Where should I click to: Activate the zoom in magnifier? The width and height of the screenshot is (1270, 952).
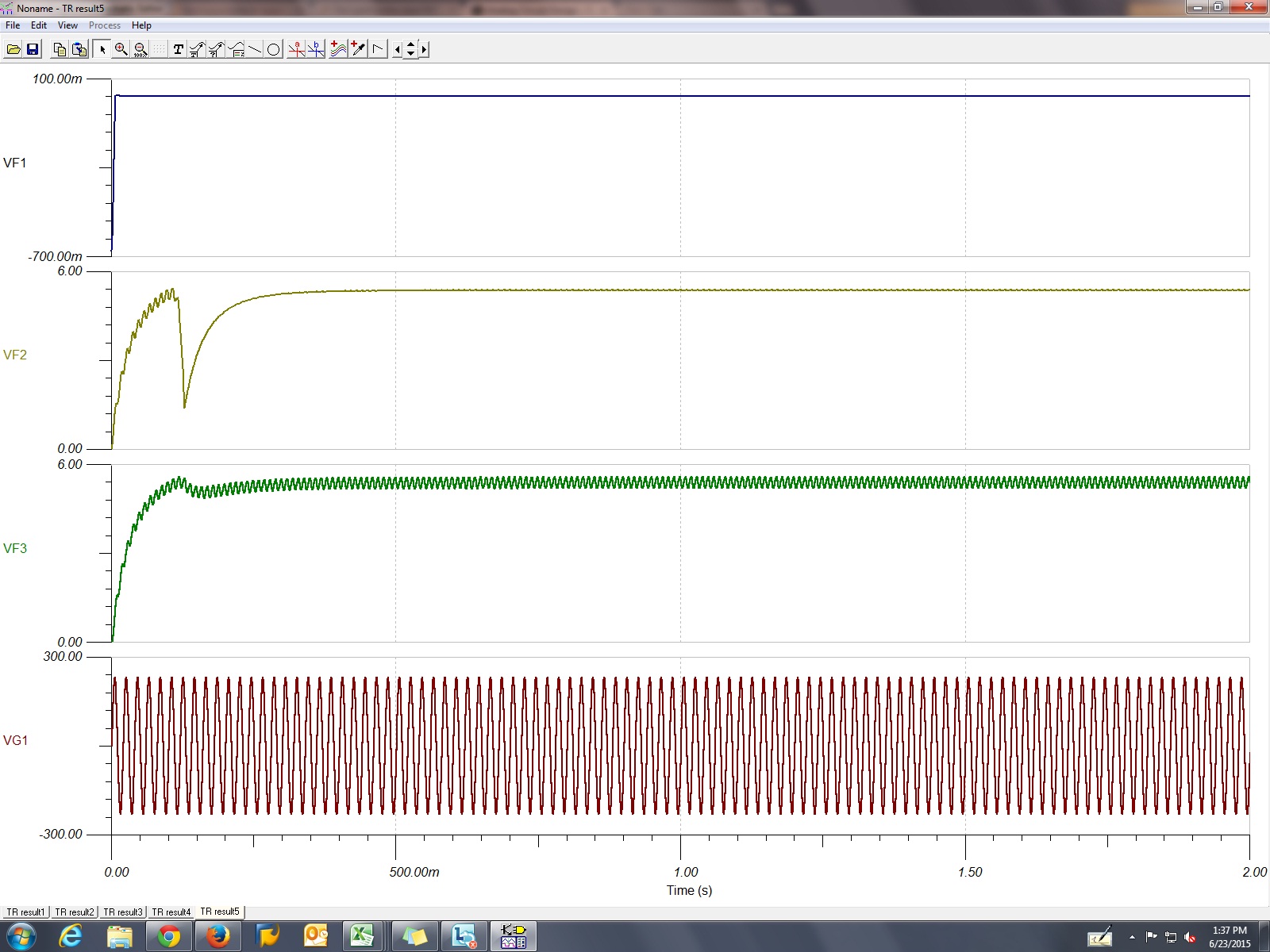tap(121, 49)
